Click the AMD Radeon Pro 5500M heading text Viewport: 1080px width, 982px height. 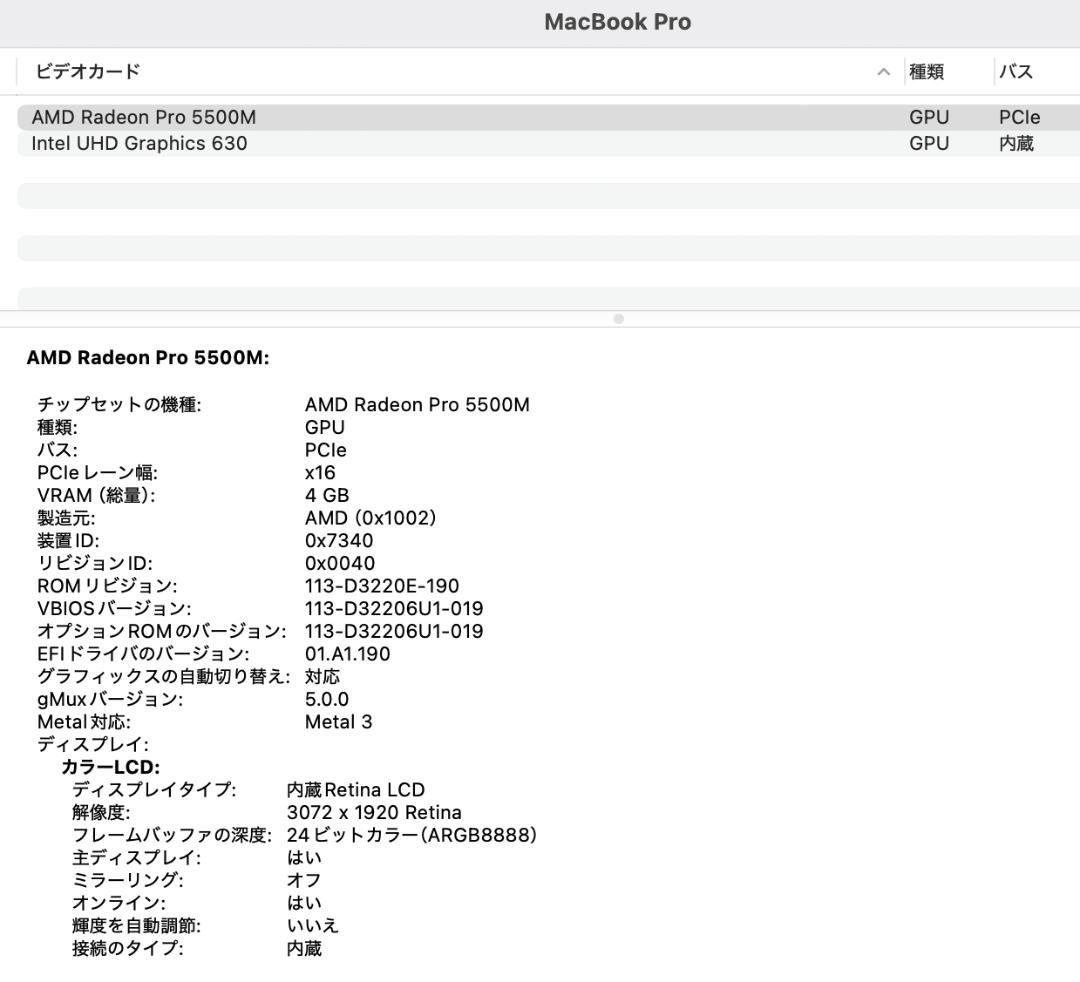point(147,357)
